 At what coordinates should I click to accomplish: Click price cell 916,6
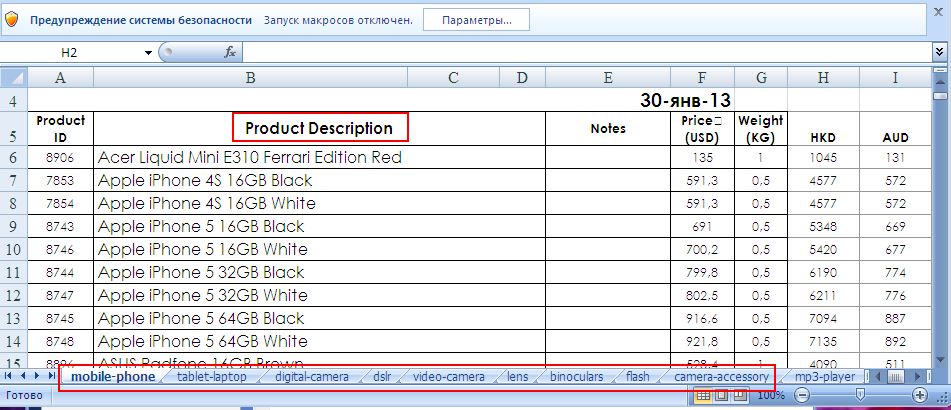point(702,318)
